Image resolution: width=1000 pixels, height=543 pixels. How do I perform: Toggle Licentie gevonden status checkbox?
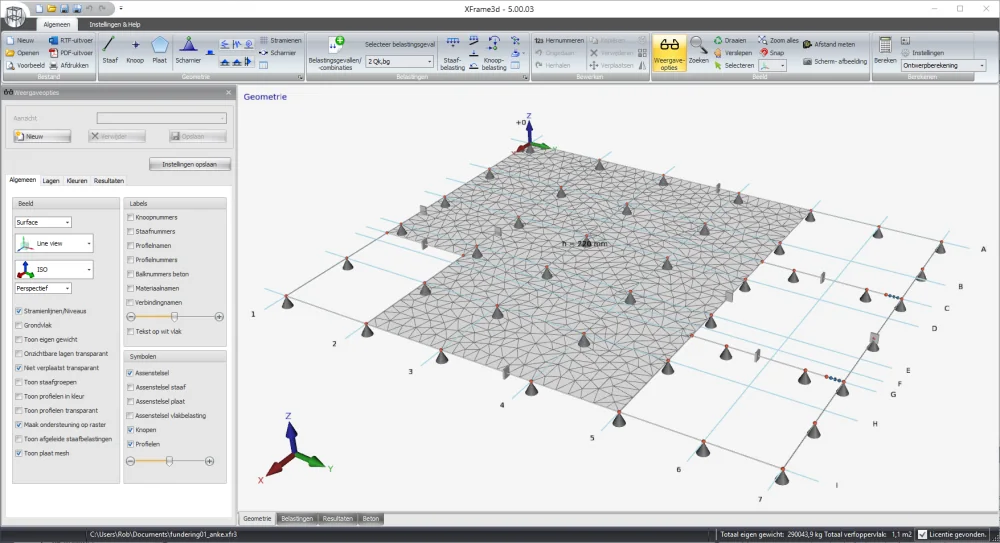[x=922, y=534]
